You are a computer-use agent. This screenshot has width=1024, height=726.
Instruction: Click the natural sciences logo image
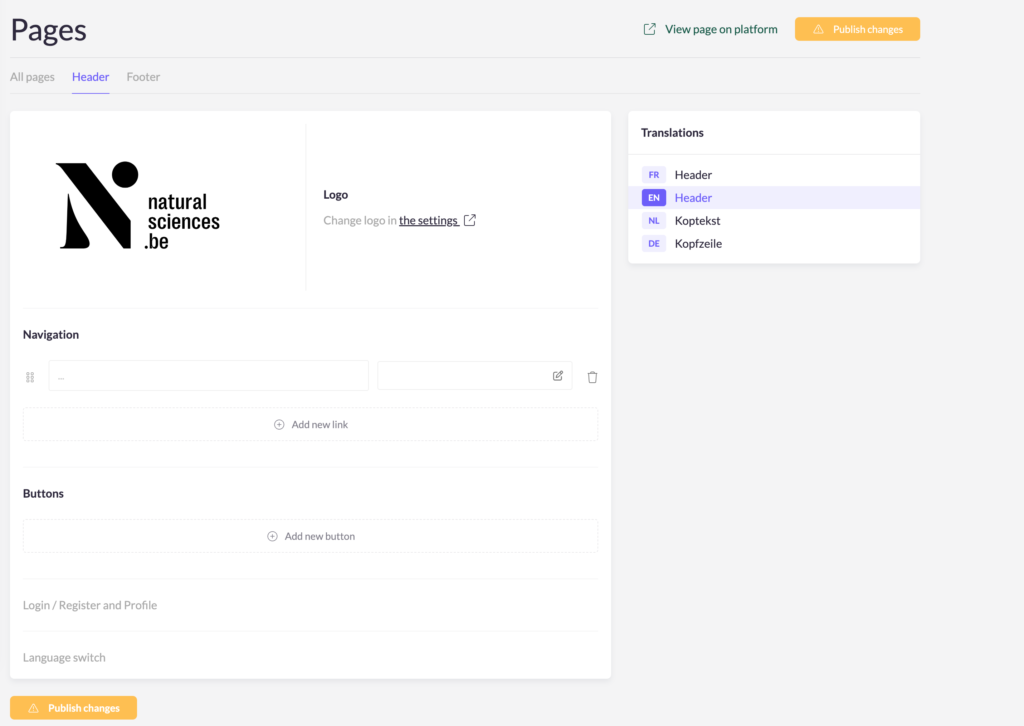(138, 205)
